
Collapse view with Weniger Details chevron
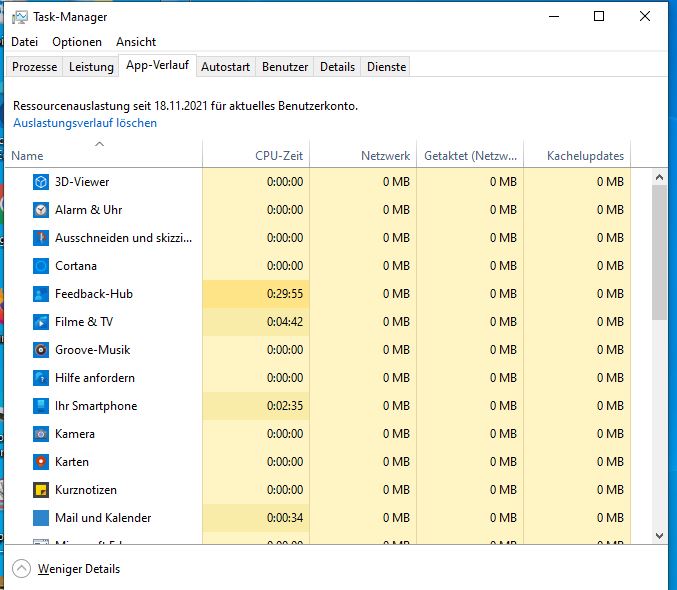(21, 568)
